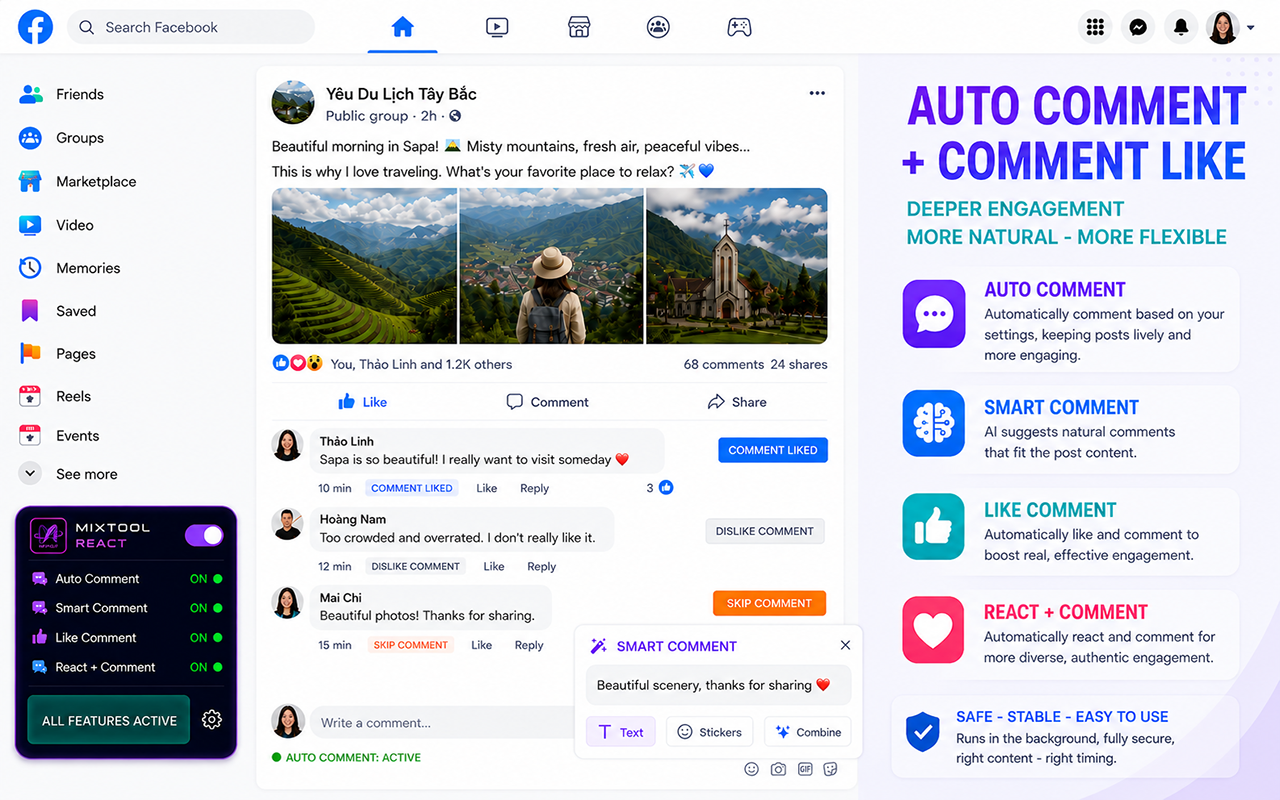Open the Gaming tab in top navigation
The image size is (1280, 800).
click(739, 27)
